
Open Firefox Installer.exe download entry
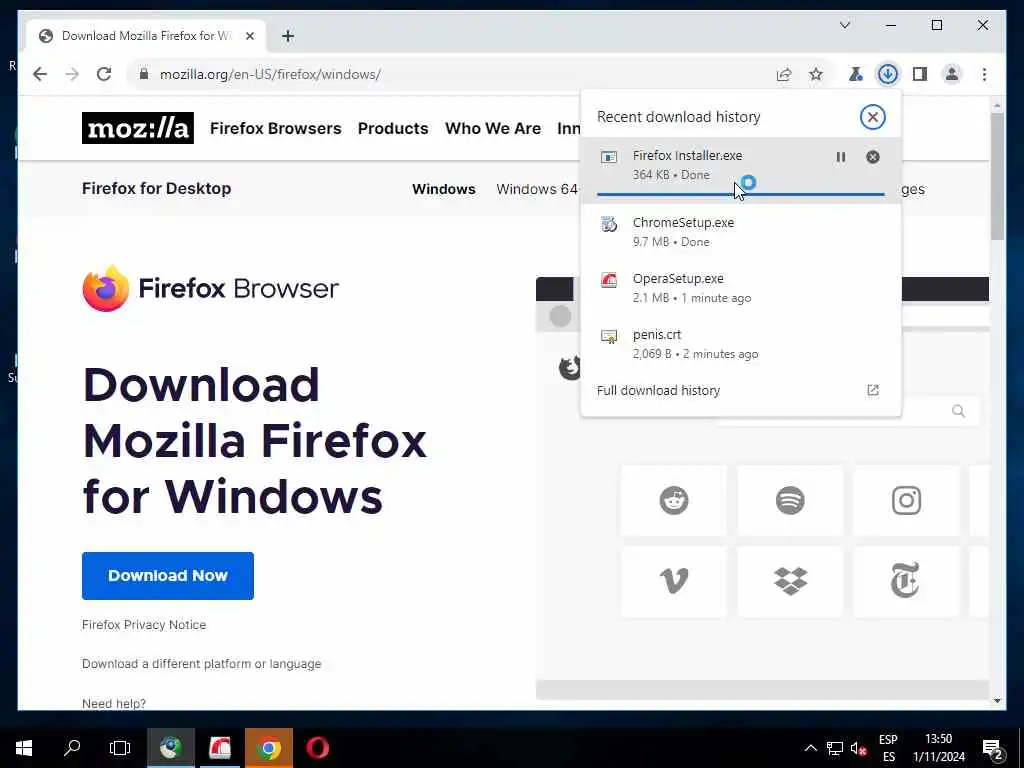point(741,170)
